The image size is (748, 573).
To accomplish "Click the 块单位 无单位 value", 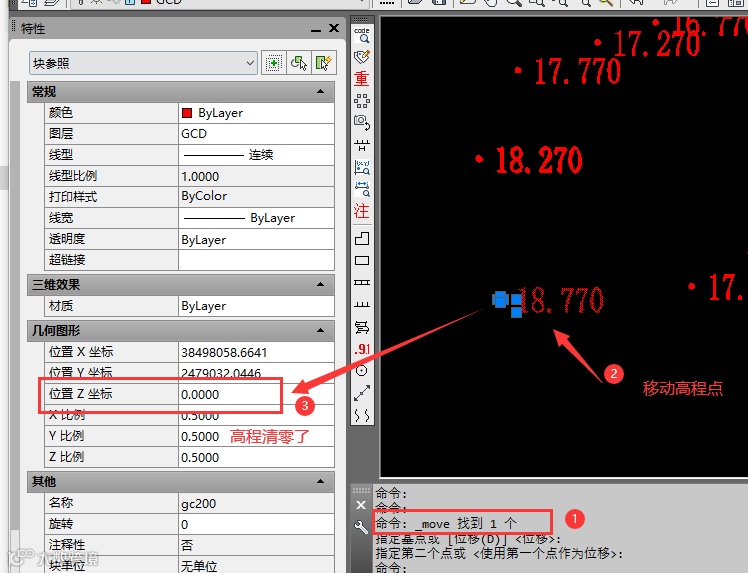I will point(256,566).
